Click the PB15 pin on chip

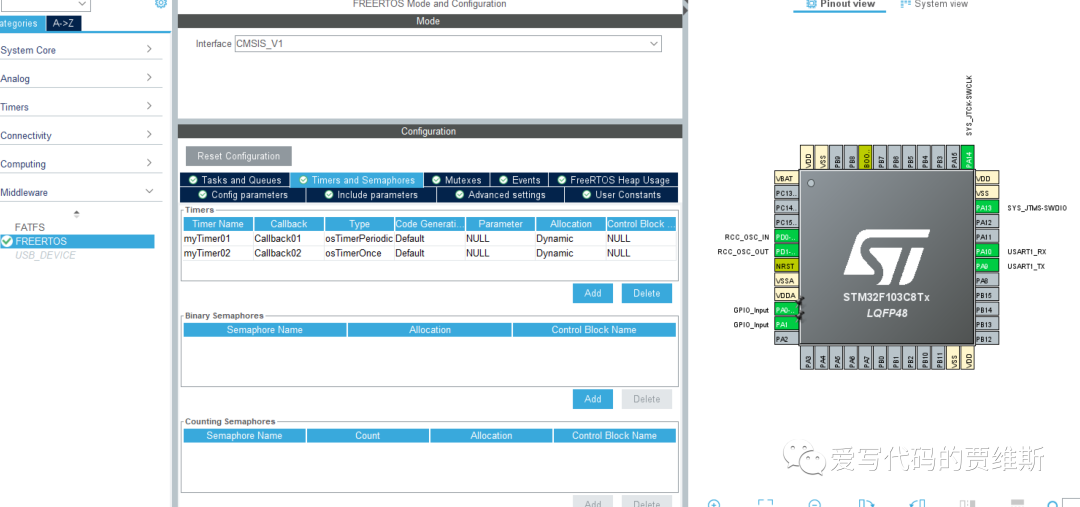(x=987, y=295)
